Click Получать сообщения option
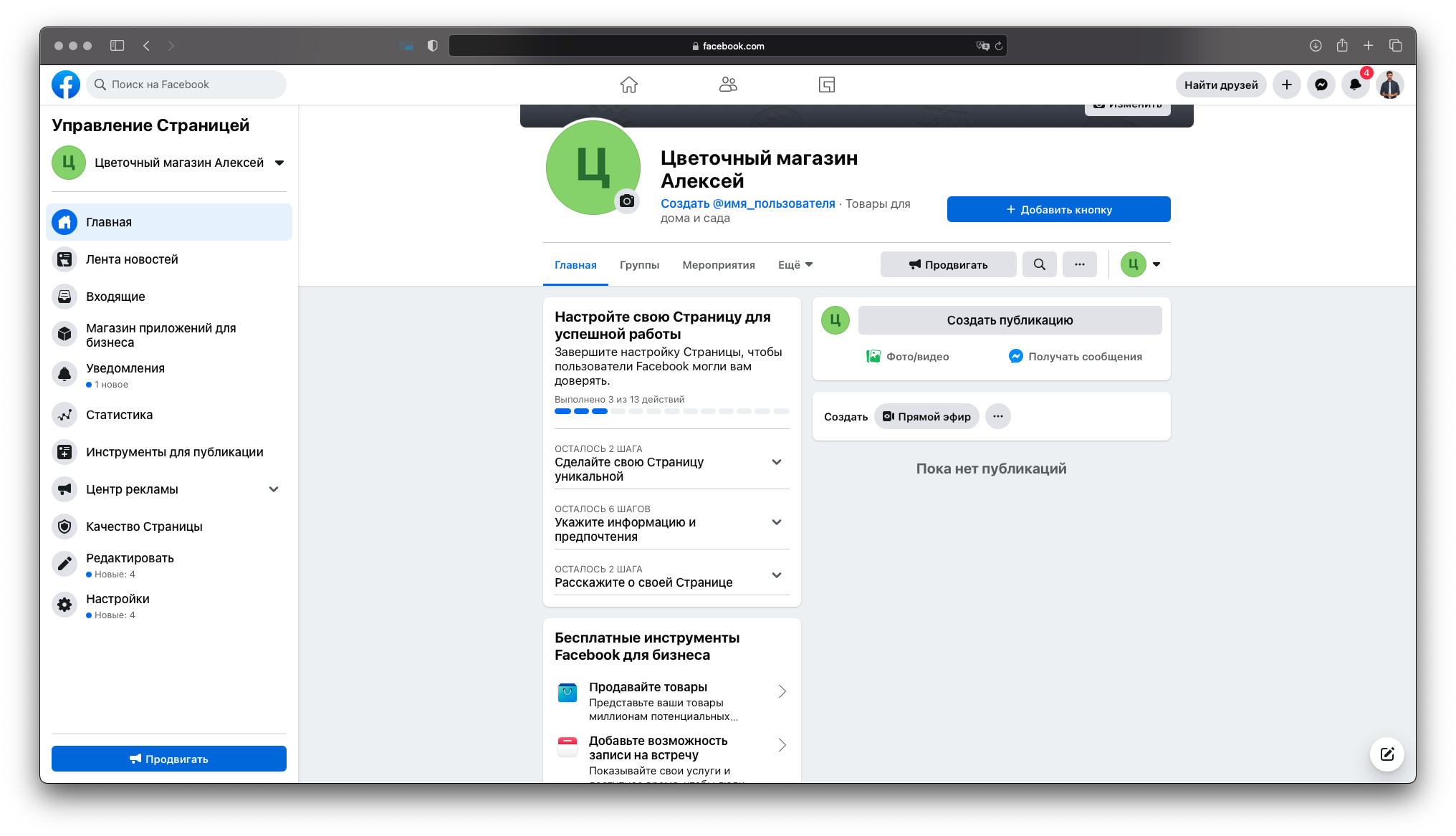This screenshot has height=836, width=1456. click(1075, 356)
